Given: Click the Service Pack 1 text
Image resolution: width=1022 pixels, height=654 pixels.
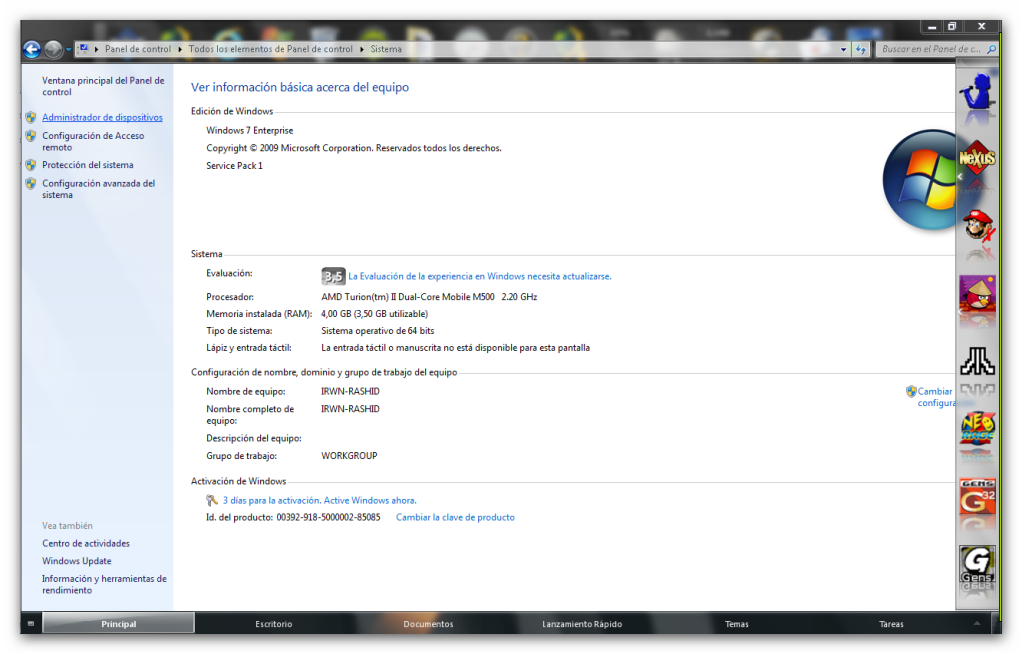Looking at the screenshot, I should [235, 166].
